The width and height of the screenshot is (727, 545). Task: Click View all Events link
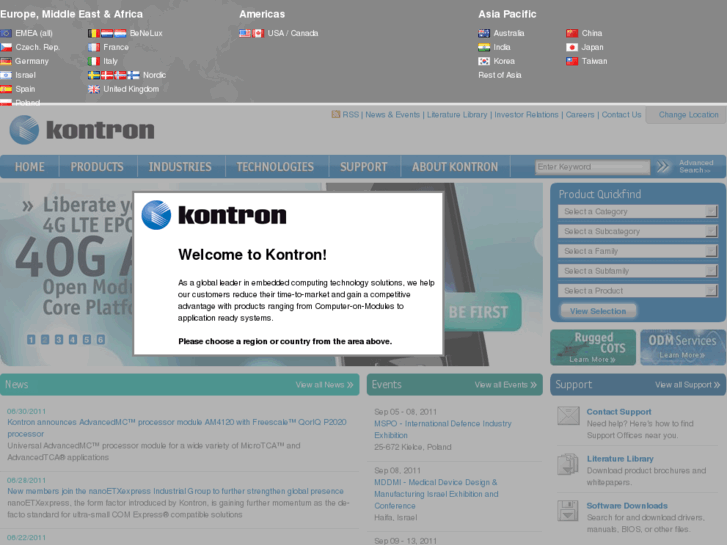tap(505, 385)
